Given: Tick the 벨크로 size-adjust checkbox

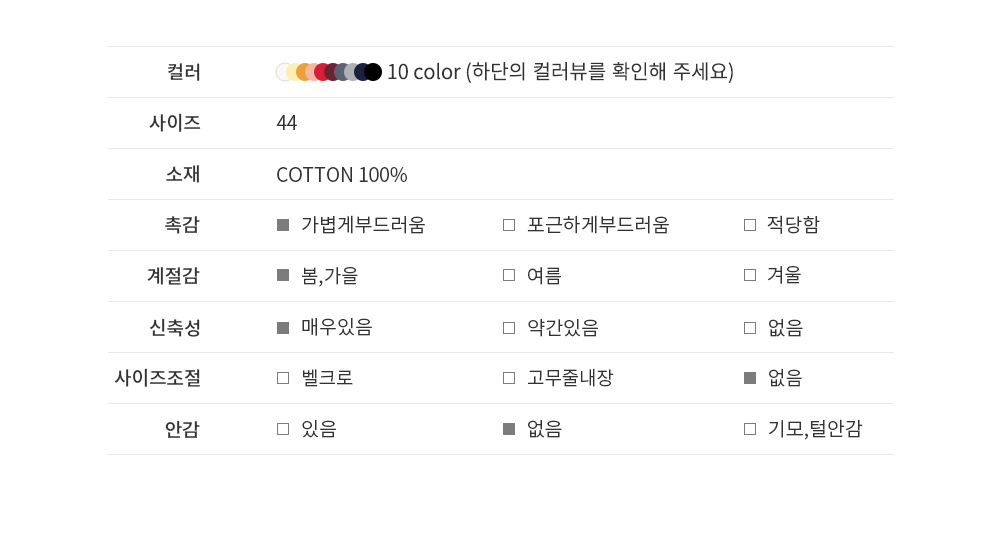Looking at the screenshot, I should [x=283, y=378].
